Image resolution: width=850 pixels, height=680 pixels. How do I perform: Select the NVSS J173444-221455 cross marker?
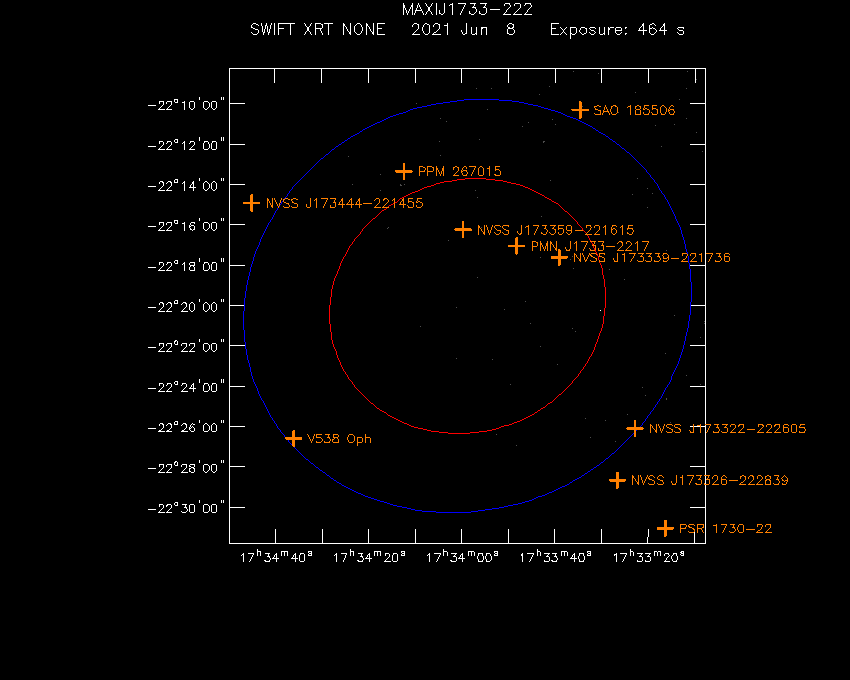coord(251,203)
